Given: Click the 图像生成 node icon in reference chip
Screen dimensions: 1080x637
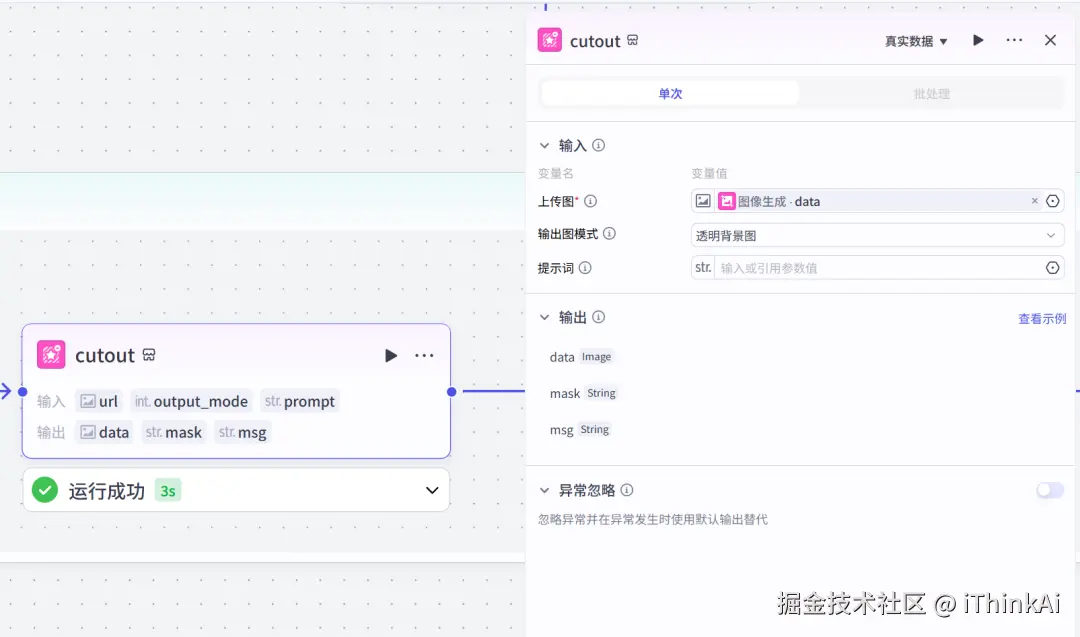Looking at the screenshot, I should pos(727,201).
